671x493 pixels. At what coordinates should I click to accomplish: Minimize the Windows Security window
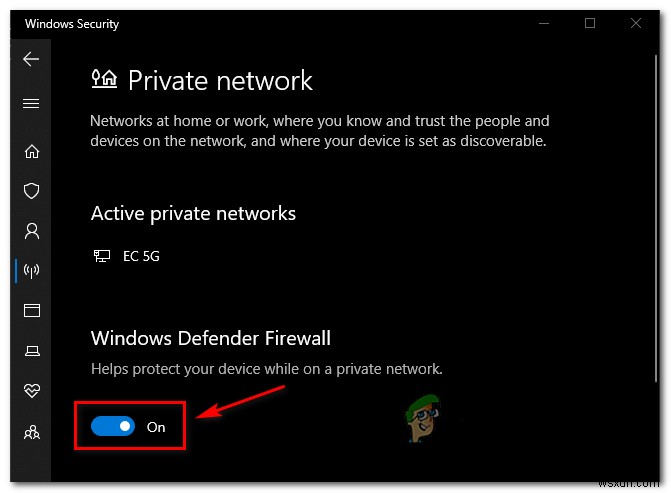(x=544, y=21)
